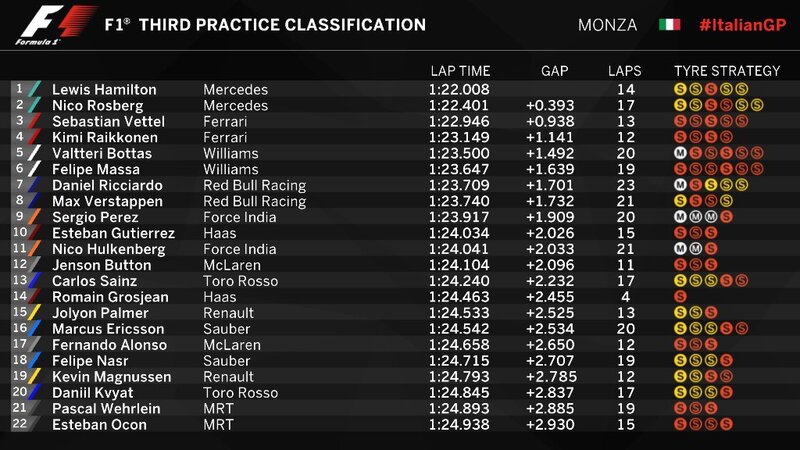
Task: Click the white medium tyre in Bottas's row
Action: (x=680, y=153)
